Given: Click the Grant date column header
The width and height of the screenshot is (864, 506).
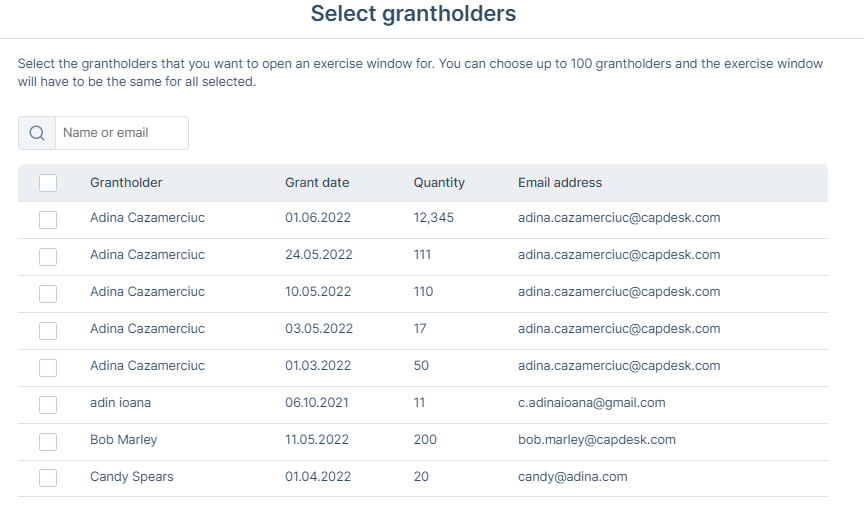Looking at the screenshot, I should coord(317,182).
